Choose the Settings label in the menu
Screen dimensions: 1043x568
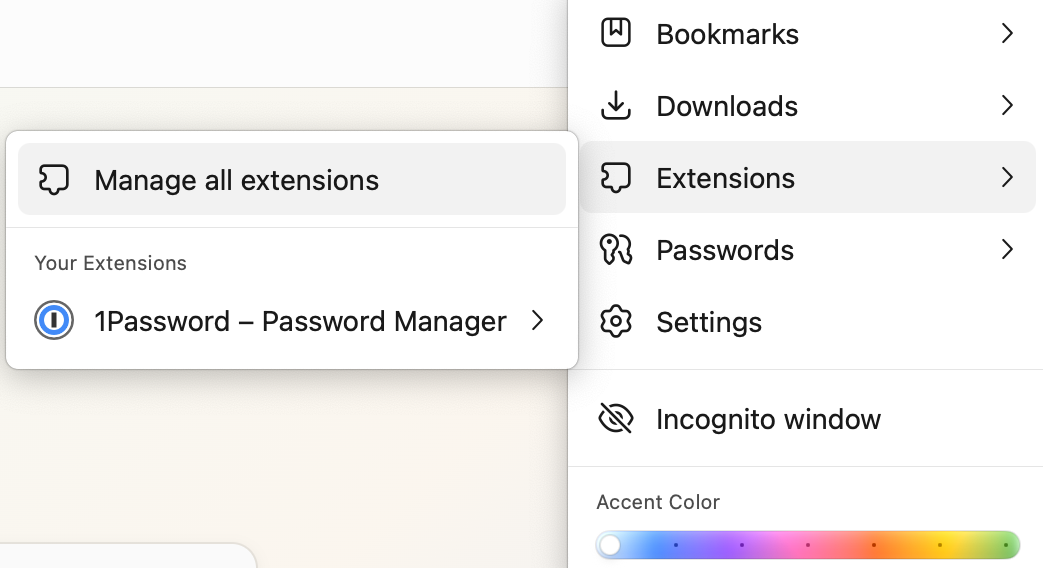[x=708, y=322]
